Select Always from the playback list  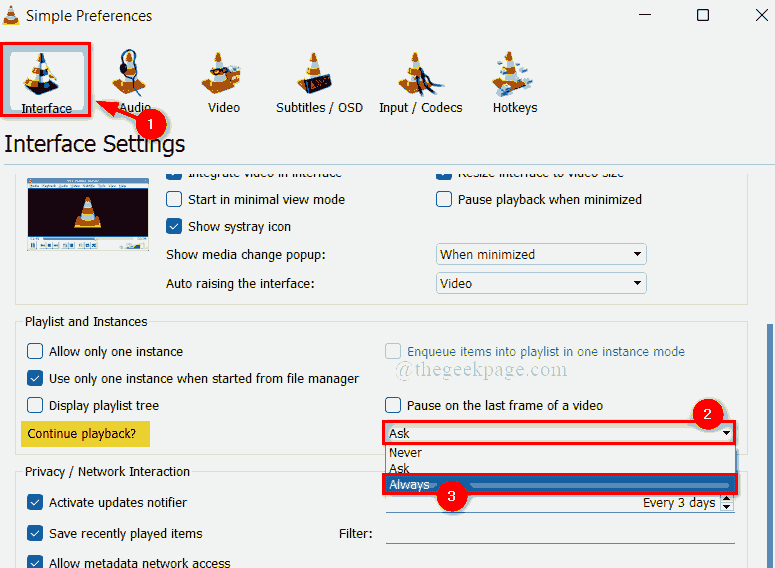point(410,485)
